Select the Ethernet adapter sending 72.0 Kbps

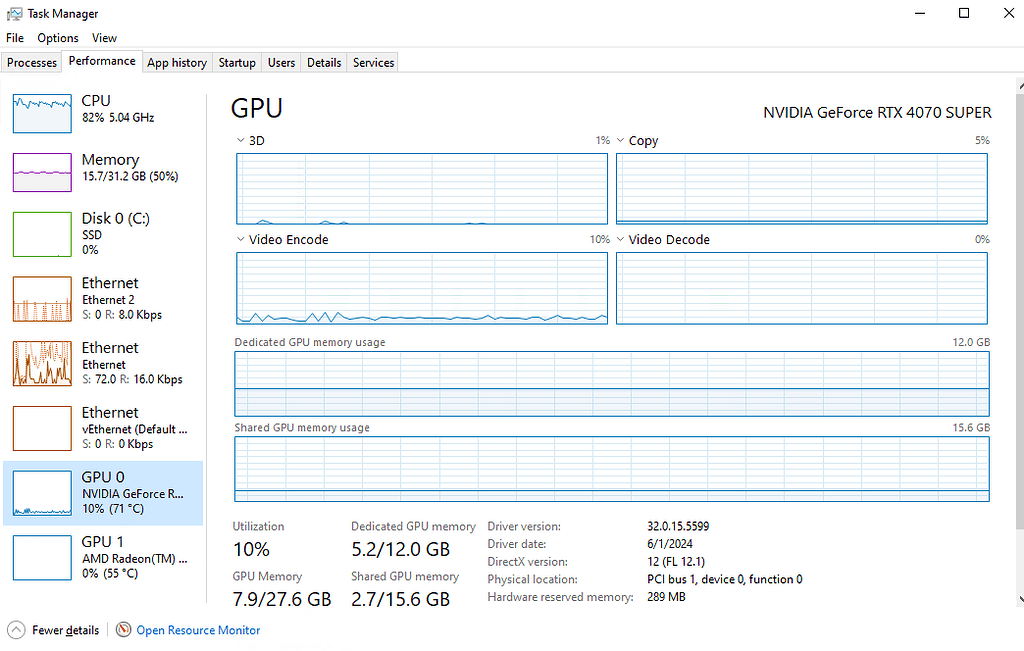100,363
